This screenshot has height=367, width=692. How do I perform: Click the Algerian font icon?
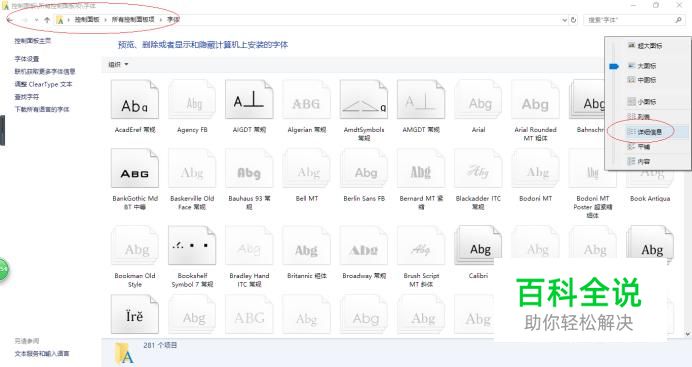307,100
